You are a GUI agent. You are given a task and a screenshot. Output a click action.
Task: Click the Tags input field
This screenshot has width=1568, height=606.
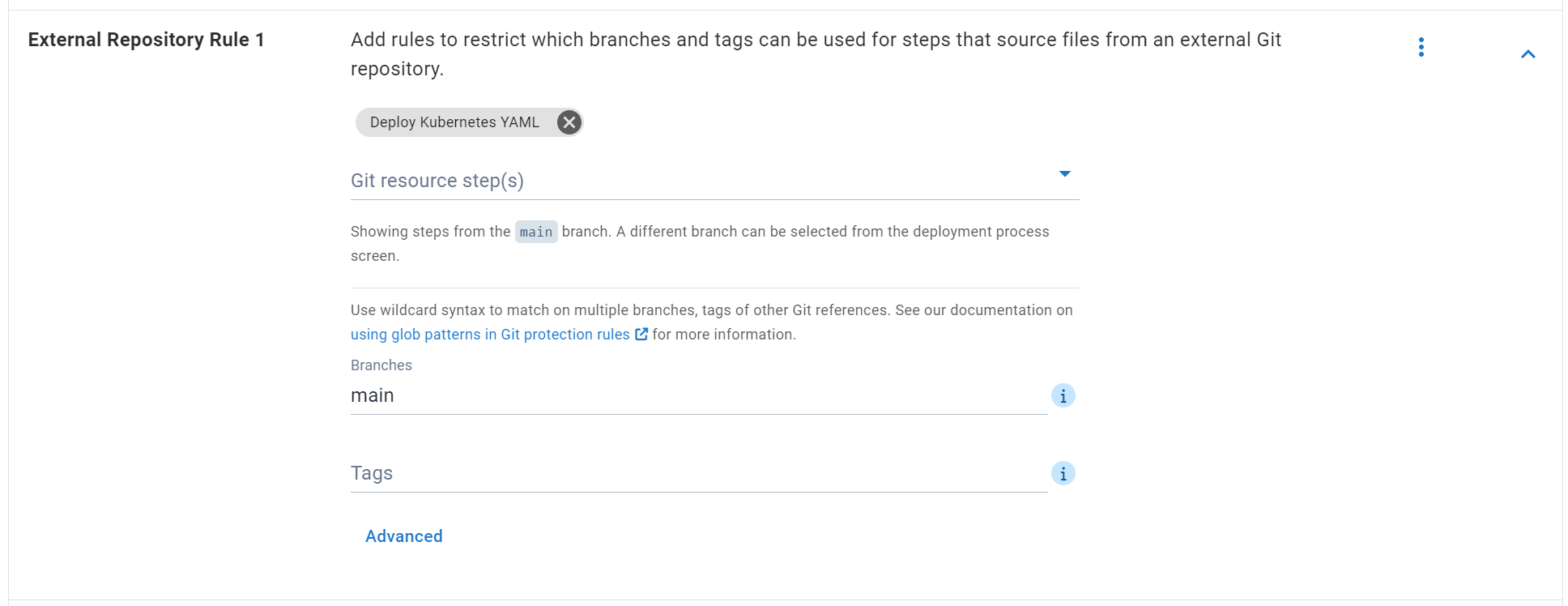pos(699,473)
